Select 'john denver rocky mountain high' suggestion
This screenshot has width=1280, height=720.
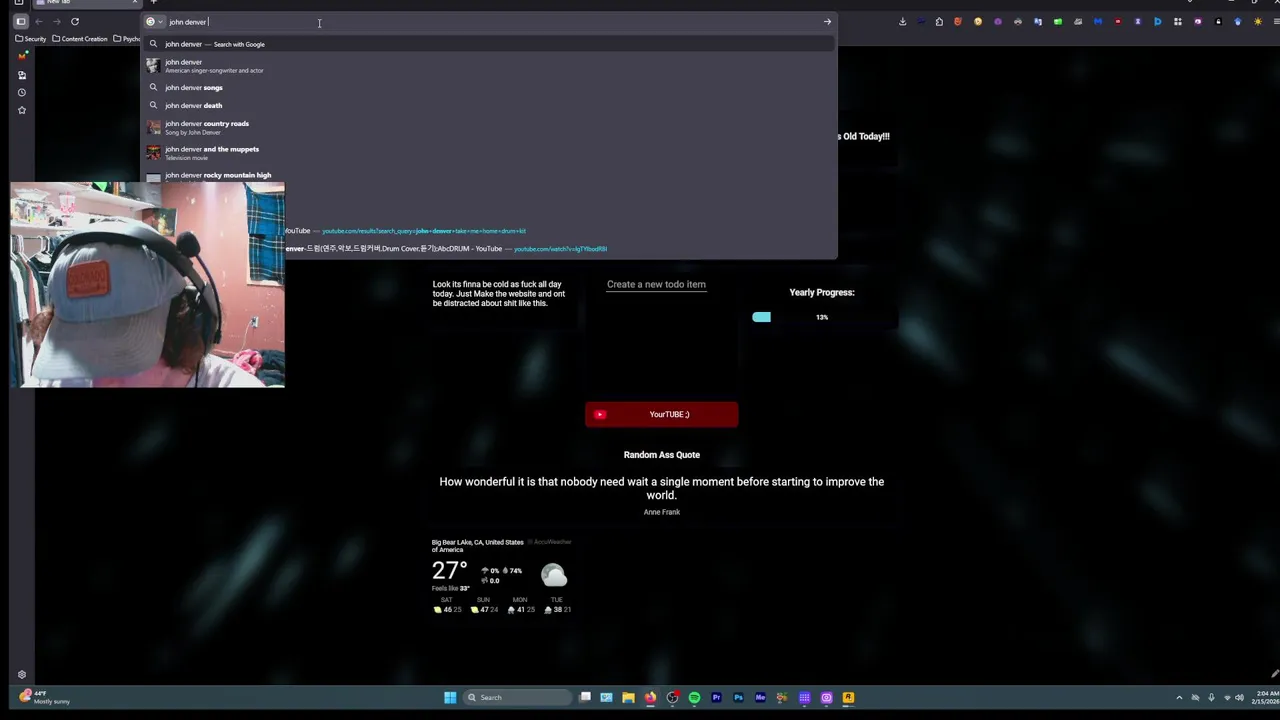(489, 176)
